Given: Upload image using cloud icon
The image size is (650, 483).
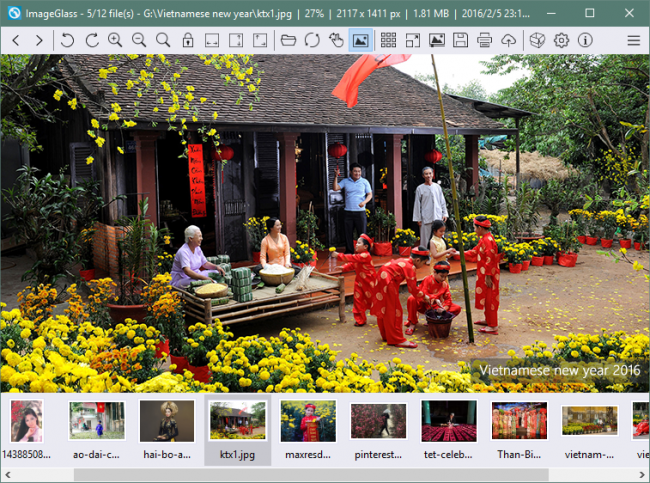Looking at the screenshot, I should tap(508, 40).
